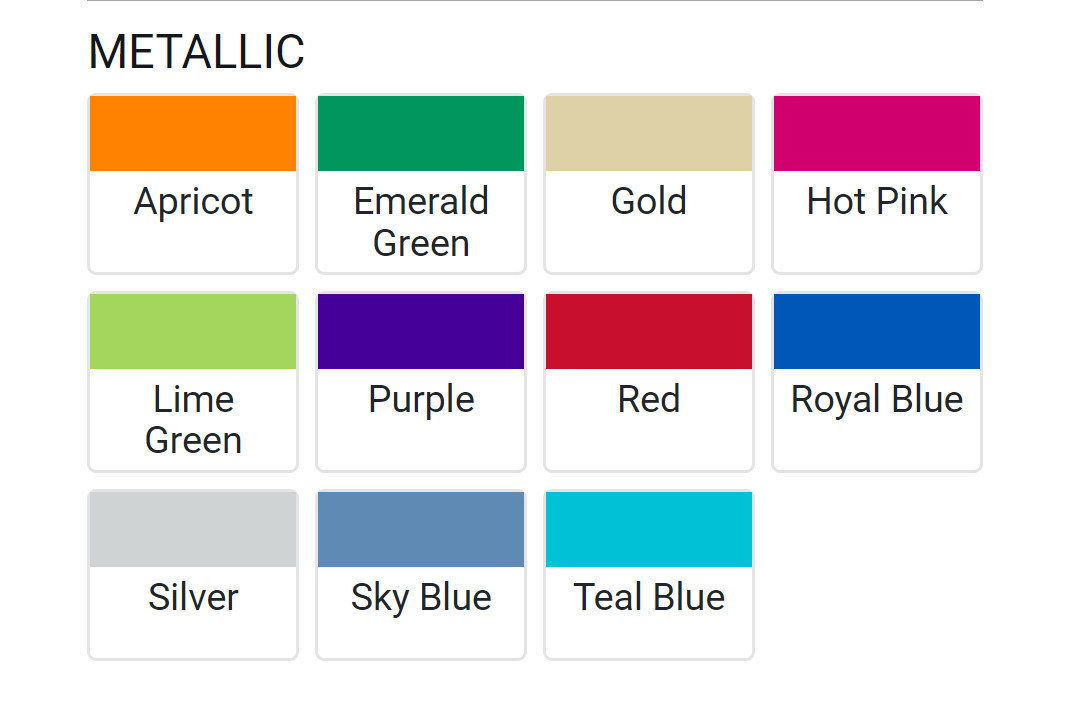Click the Gold label text
The height and width of the screenshot is (710, 1074).
point(649,202)
